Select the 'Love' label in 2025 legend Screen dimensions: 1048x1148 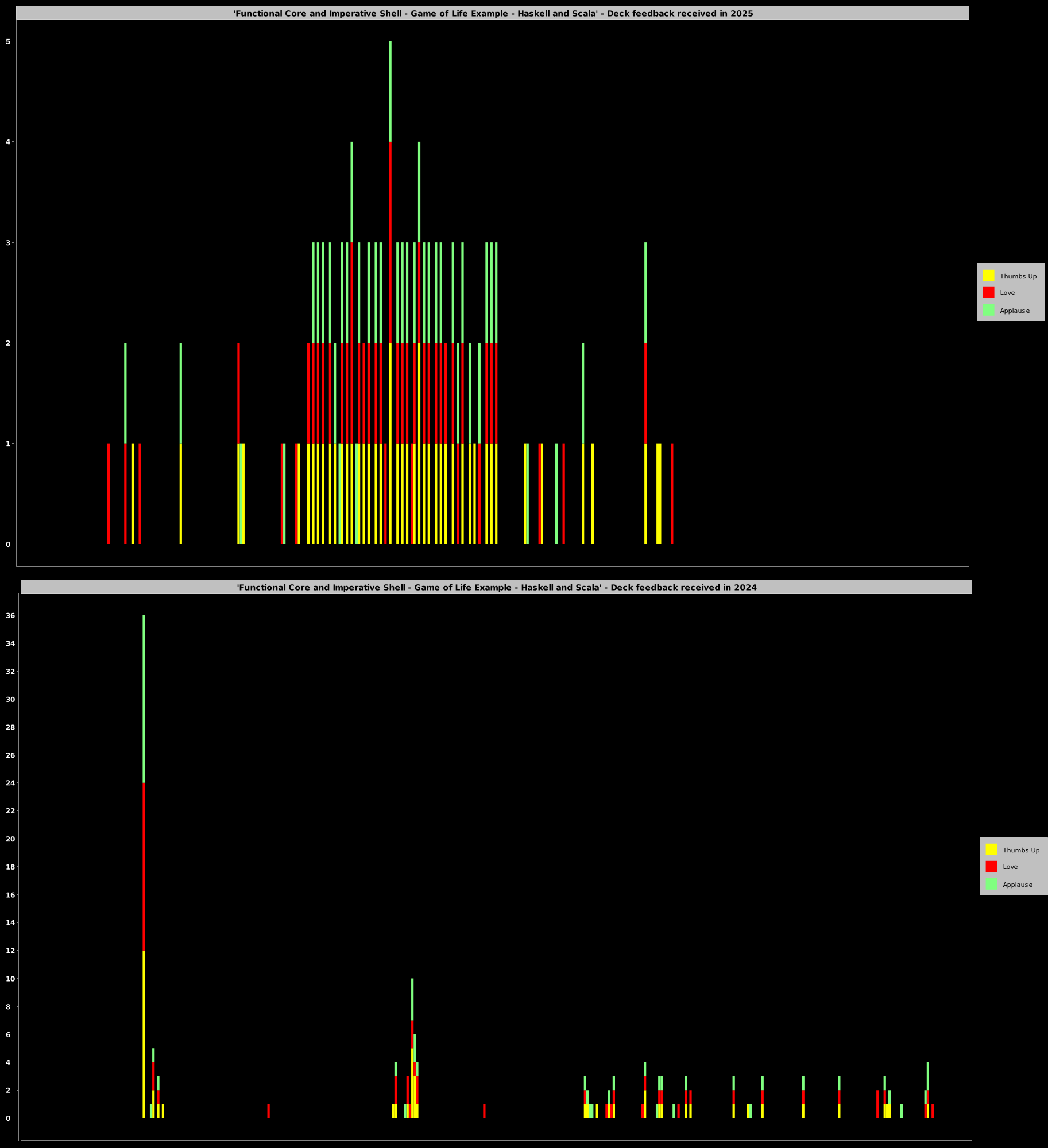coord(1007,293)
